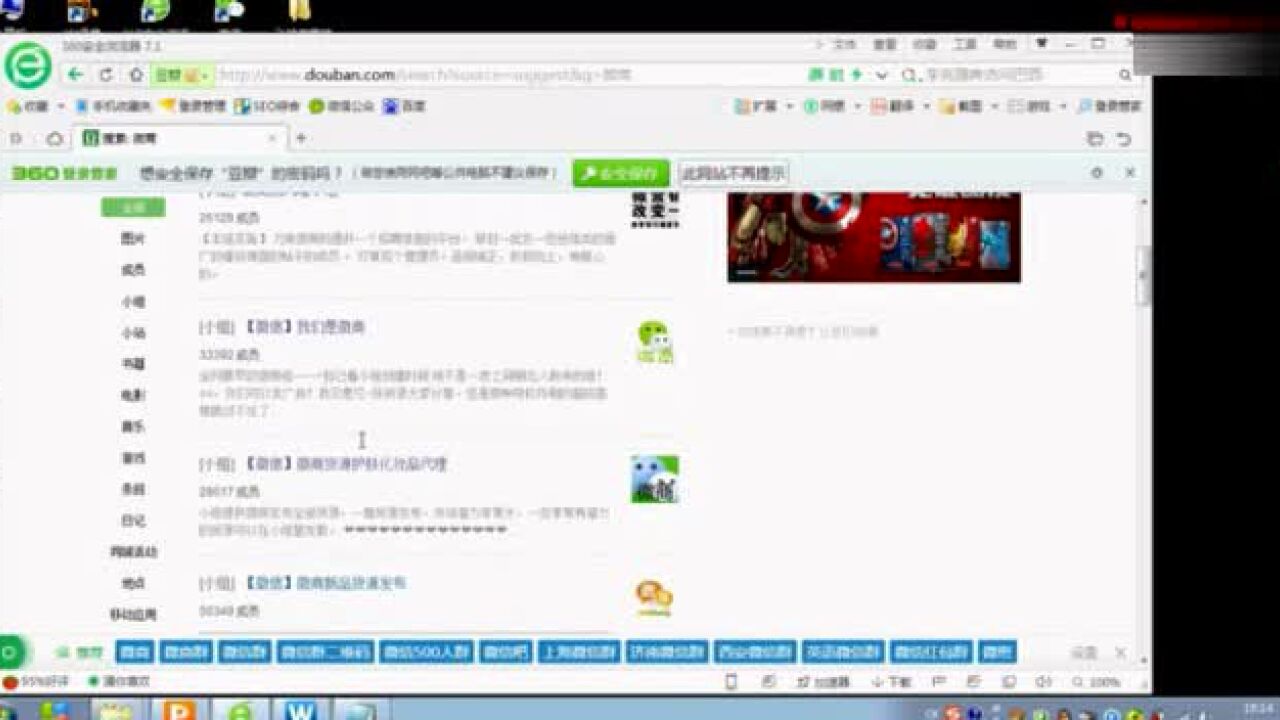The height and width of the screenshot is (720, 1280).
Task: Select the diary filter in sidebar
Action: [133, 520]
